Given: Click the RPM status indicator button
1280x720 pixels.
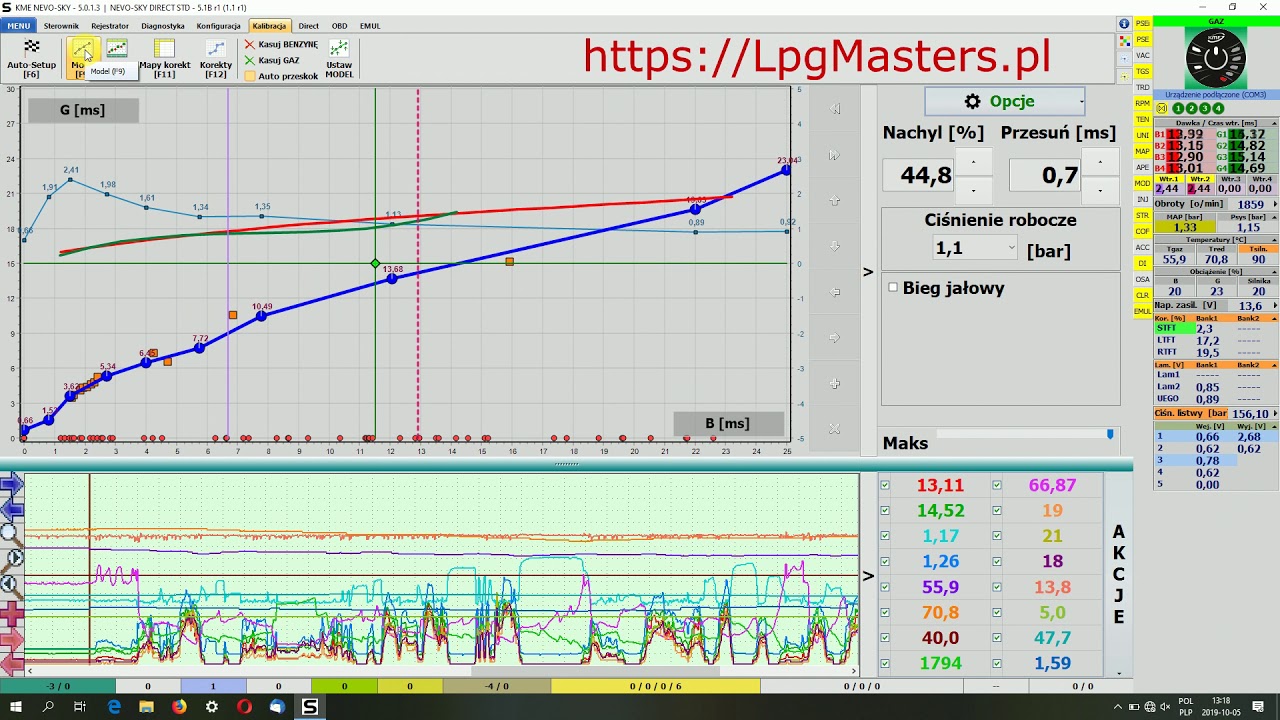Looking at the screenshot, I should [x=1142, y=103].
